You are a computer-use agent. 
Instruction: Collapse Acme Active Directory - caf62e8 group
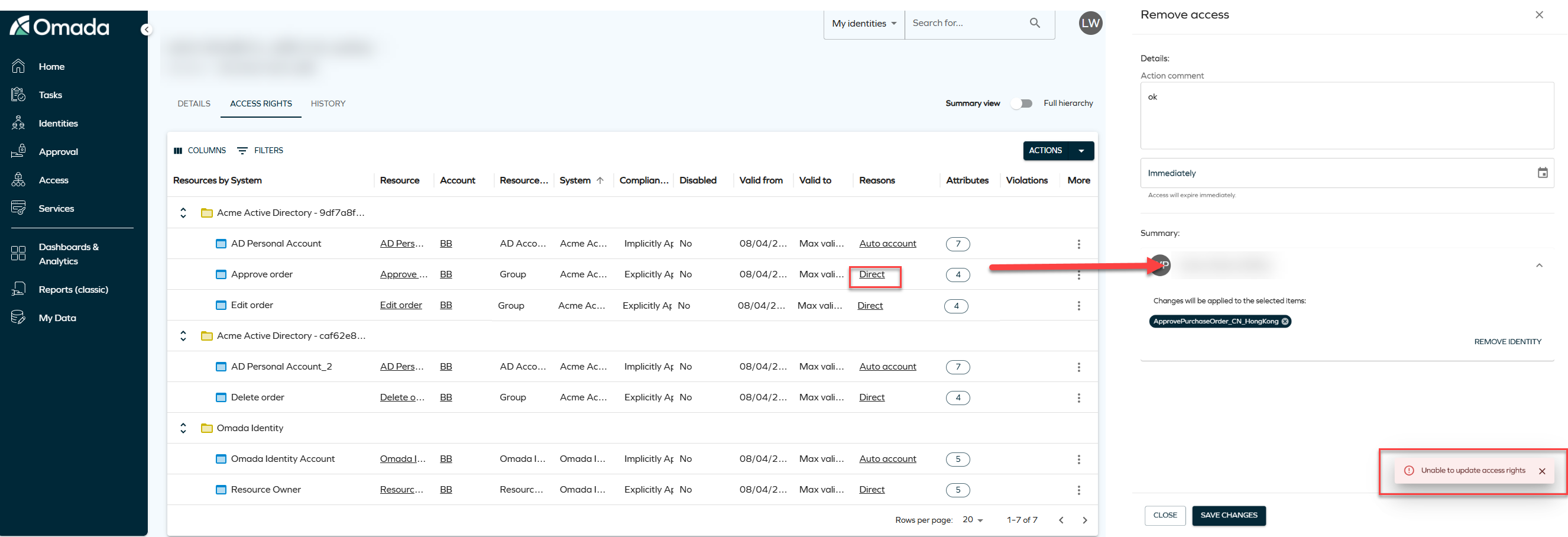click(183, 335)
